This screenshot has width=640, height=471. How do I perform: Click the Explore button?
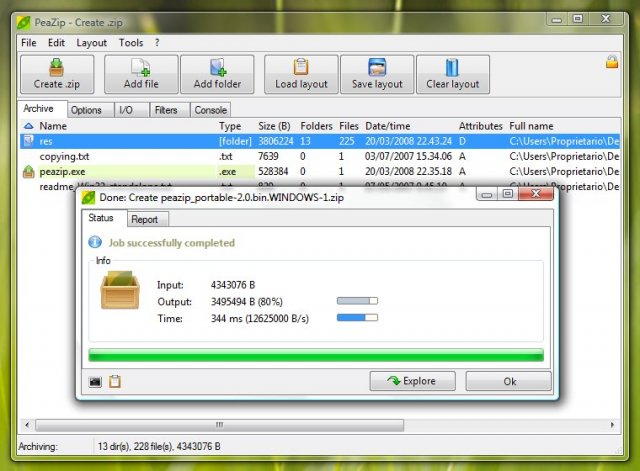412,381
